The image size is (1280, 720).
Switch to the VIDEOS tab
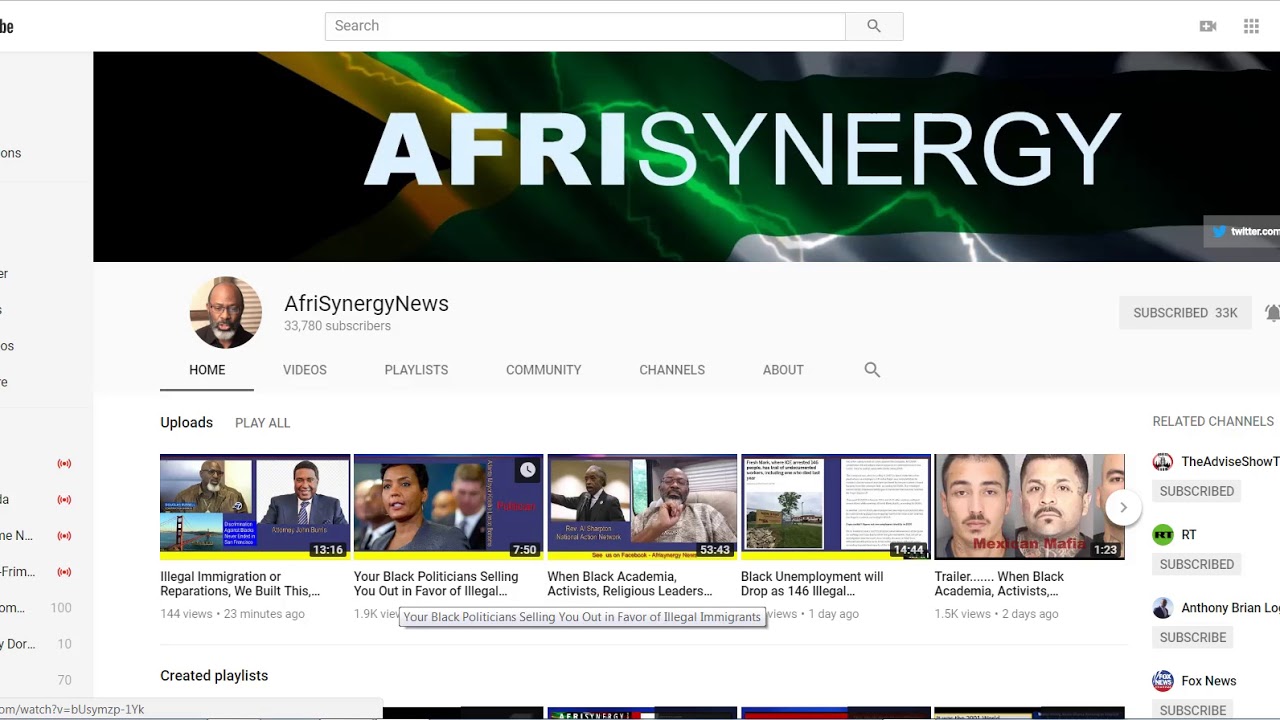304,370
